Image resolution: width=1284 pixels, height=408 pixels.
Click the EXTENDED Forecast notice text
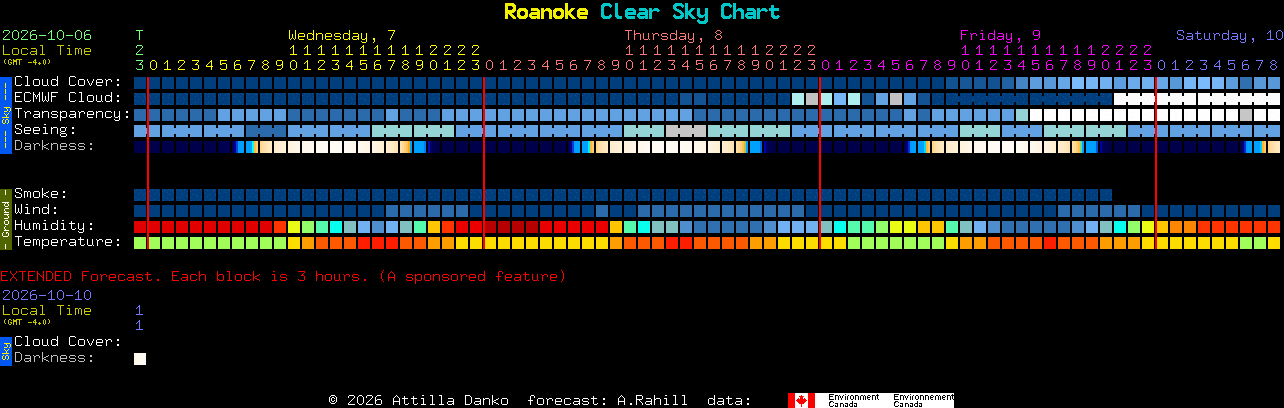pyautogui.click(x=283, y=276)
